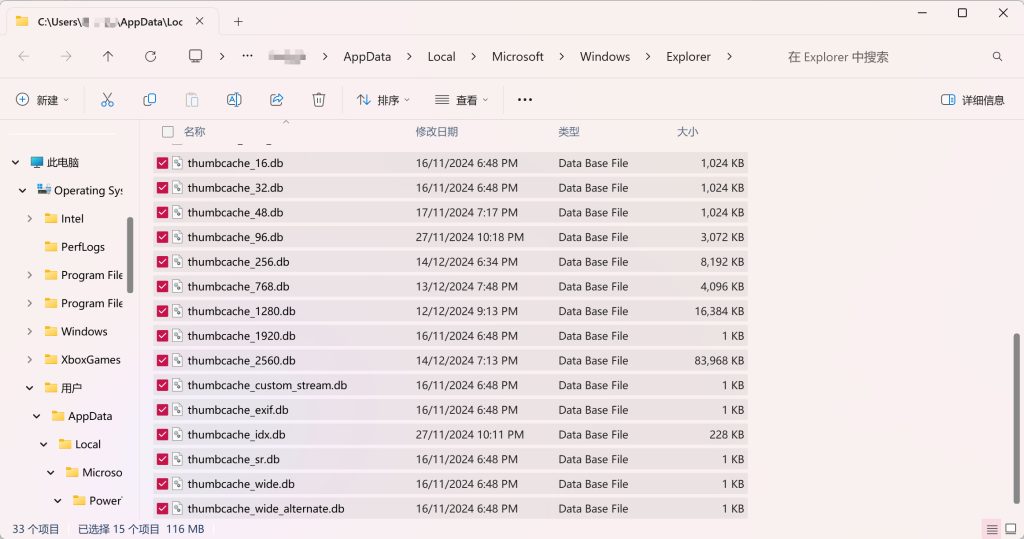The image size is (1024, 539).
Task: Click the monitor icon in address bar
Action: tap(195, 56)
